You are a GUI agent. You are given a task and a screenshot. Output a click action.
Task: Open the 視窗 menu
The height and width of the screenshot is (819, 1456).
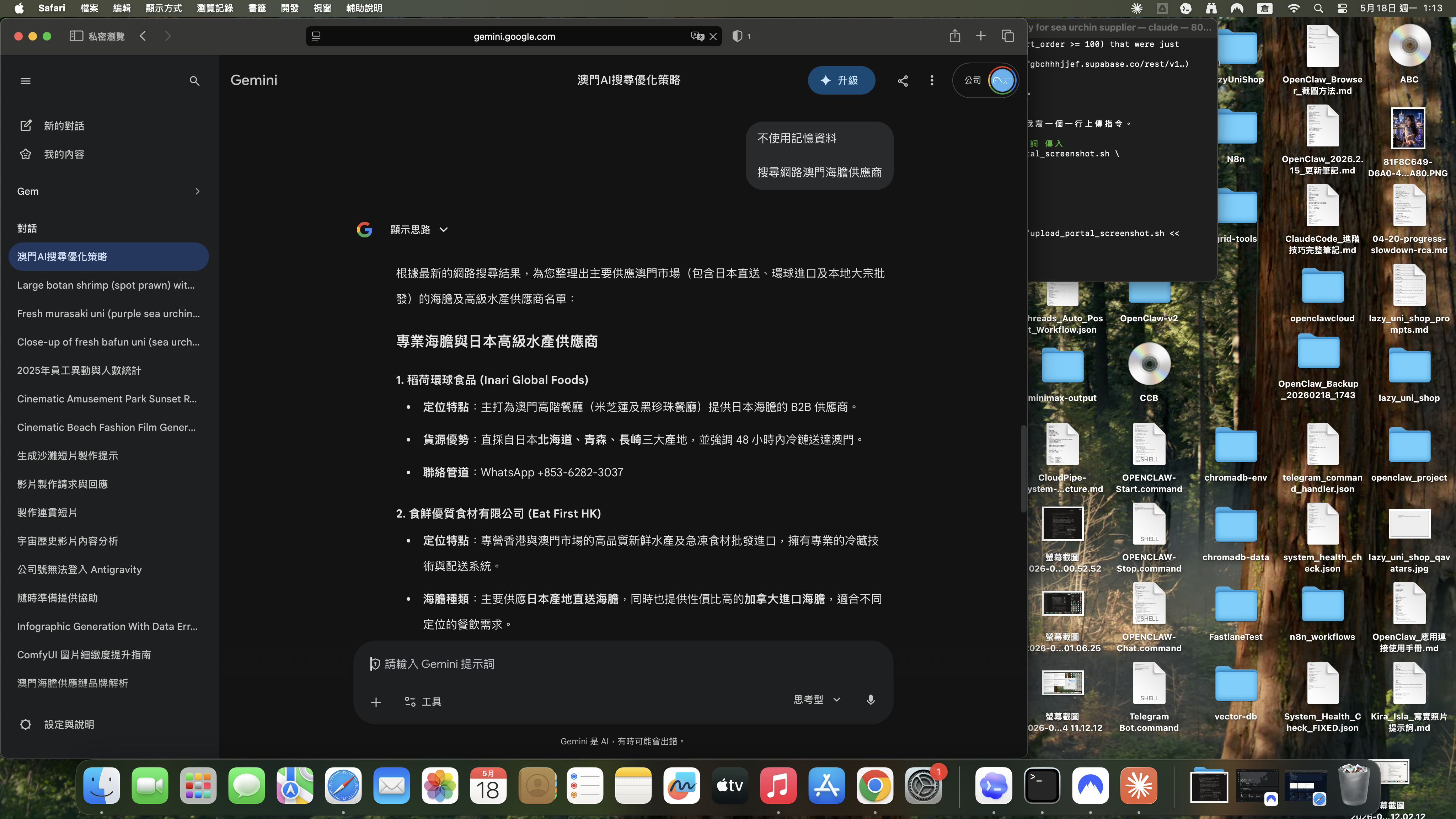[322, 8]
